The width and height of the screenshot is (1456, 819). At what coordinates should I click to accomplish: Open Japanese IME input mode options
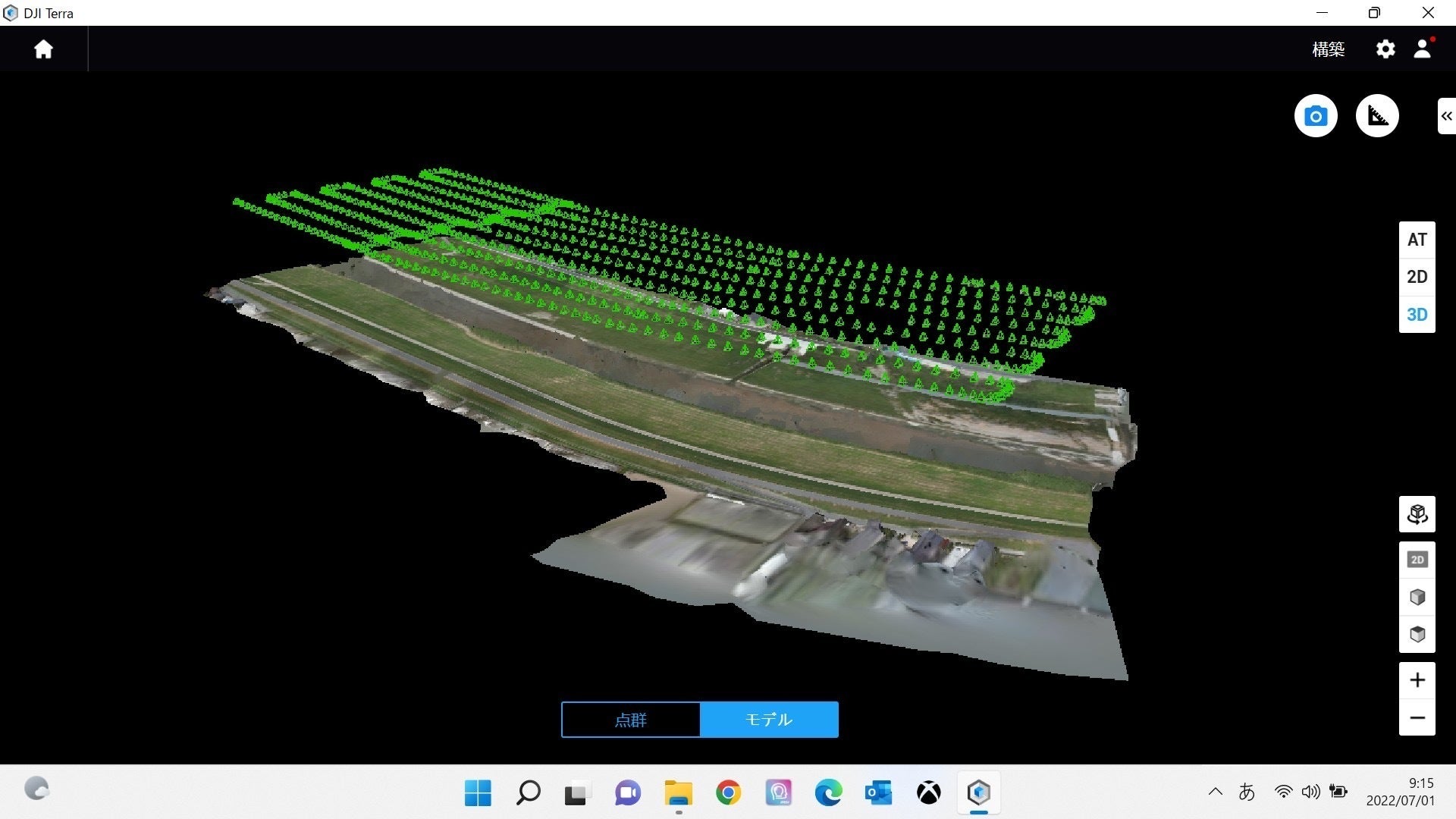(x=1247, y=792)
